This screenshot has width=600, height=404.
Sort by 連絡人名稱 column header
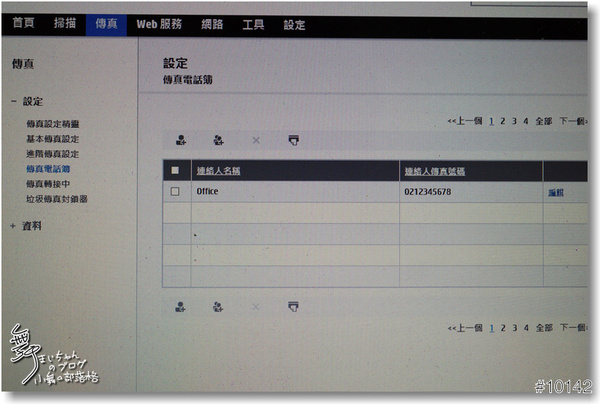click(x=218, y=171)
